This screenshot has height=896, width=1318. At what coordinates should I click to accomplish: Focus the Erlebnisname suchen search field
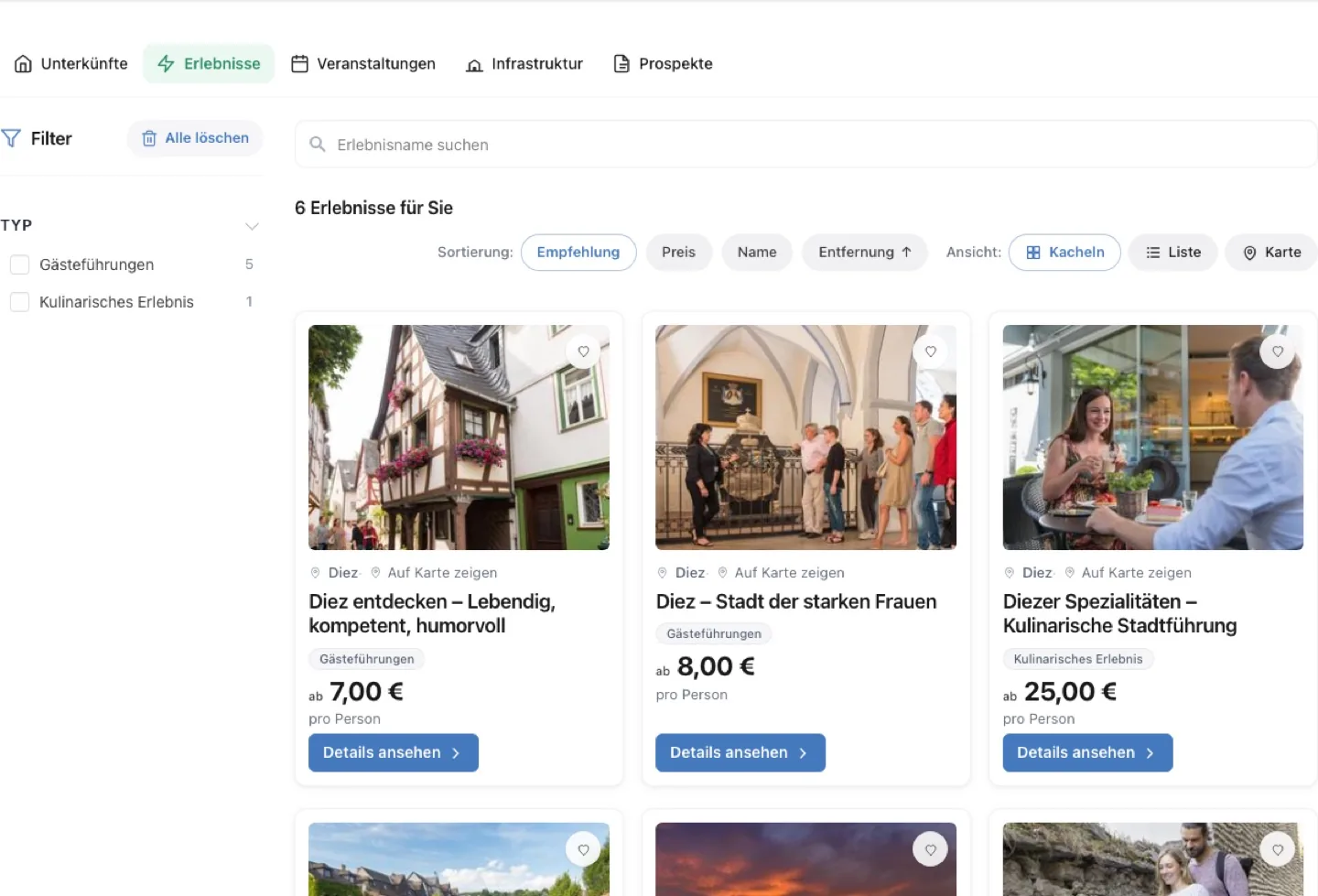click(x=805, y=145)
